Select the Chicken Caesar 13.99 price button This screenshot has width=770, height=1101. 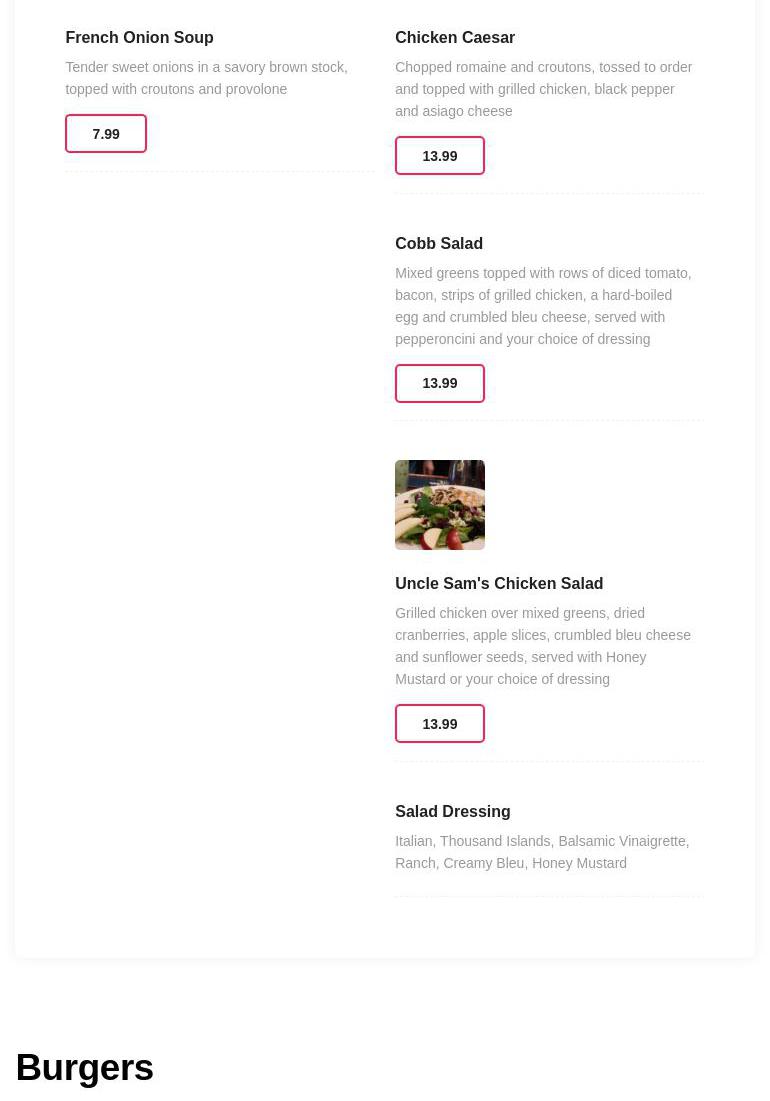tap(440, 156)
